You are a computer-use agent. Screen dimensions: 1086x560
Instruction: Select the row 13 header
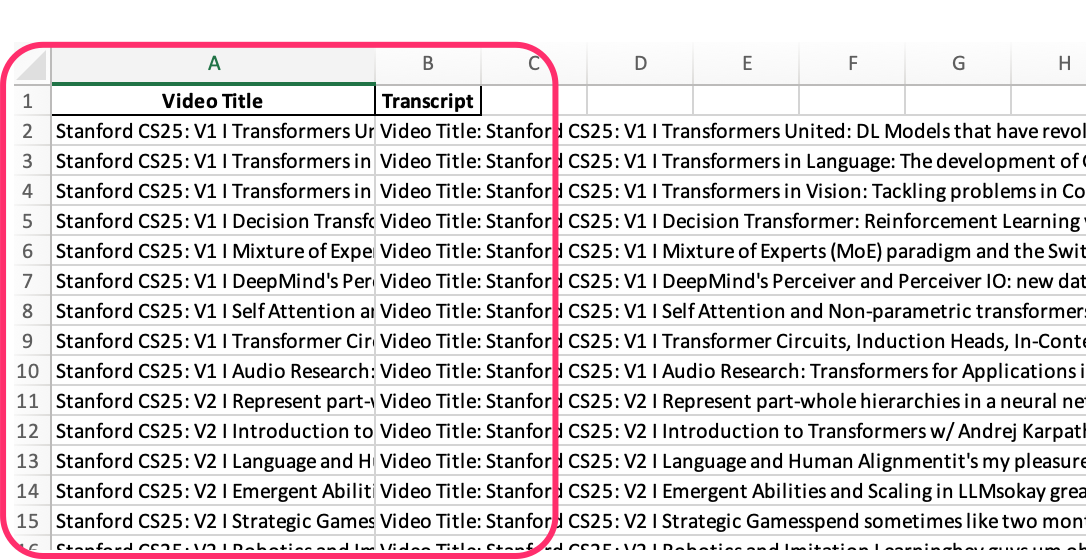tap(27, 461)
